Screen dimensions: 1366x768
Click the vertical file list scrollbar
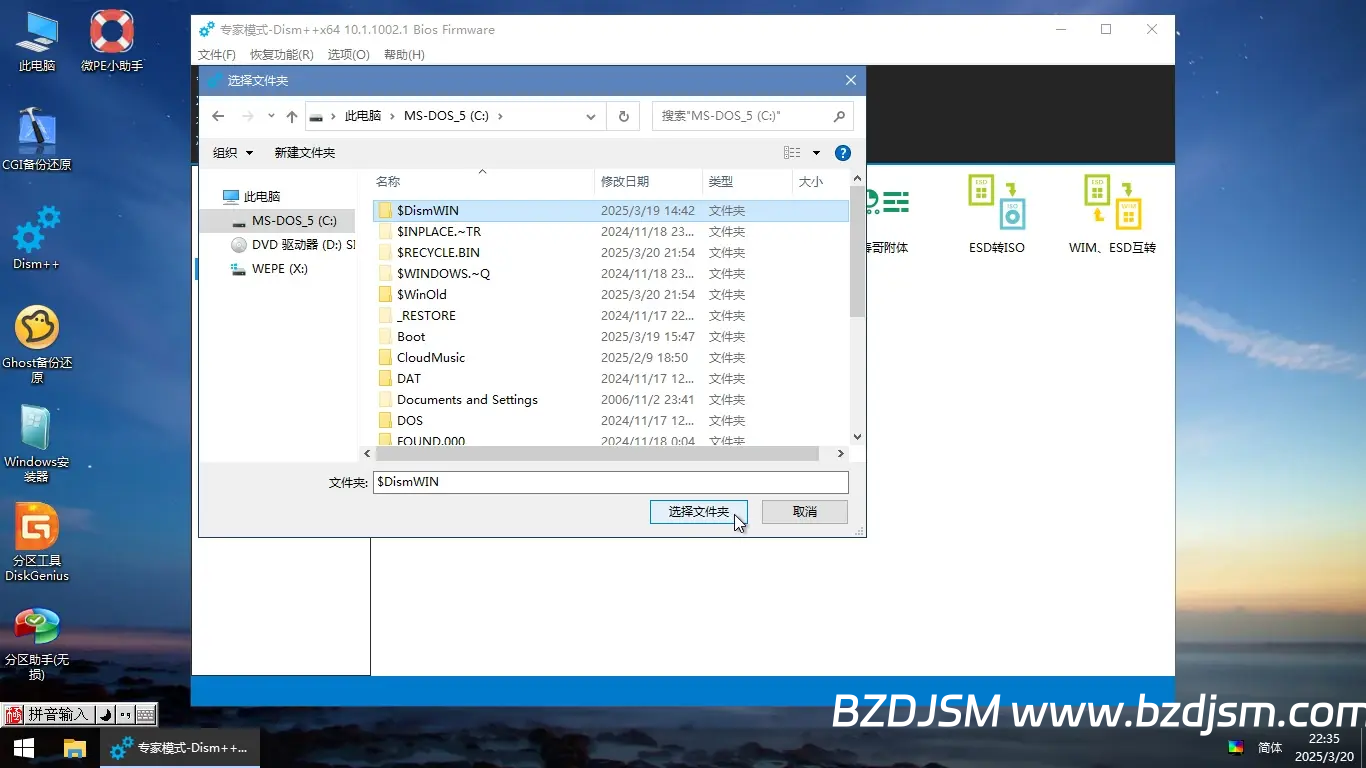point(857,251)
